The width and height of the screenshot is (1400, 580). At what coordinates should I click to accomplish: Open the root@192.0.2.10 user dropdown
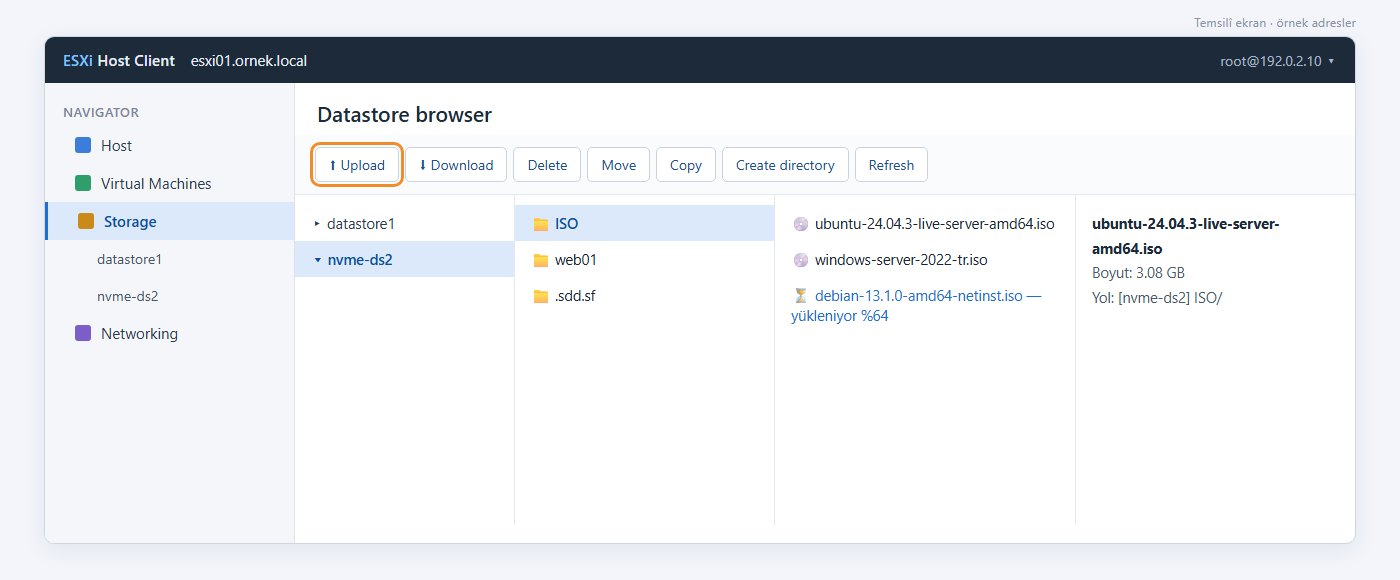coord(1277,61)
